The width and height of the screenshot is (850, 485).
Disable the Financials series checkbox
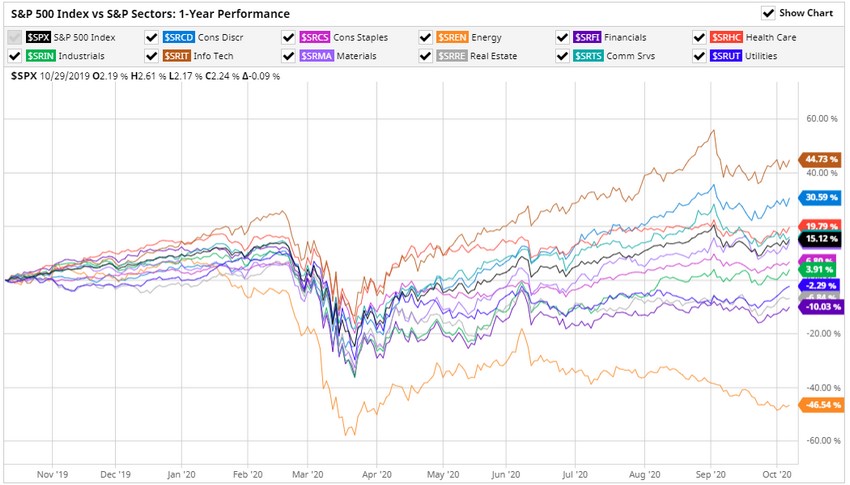tap(564, 37)
